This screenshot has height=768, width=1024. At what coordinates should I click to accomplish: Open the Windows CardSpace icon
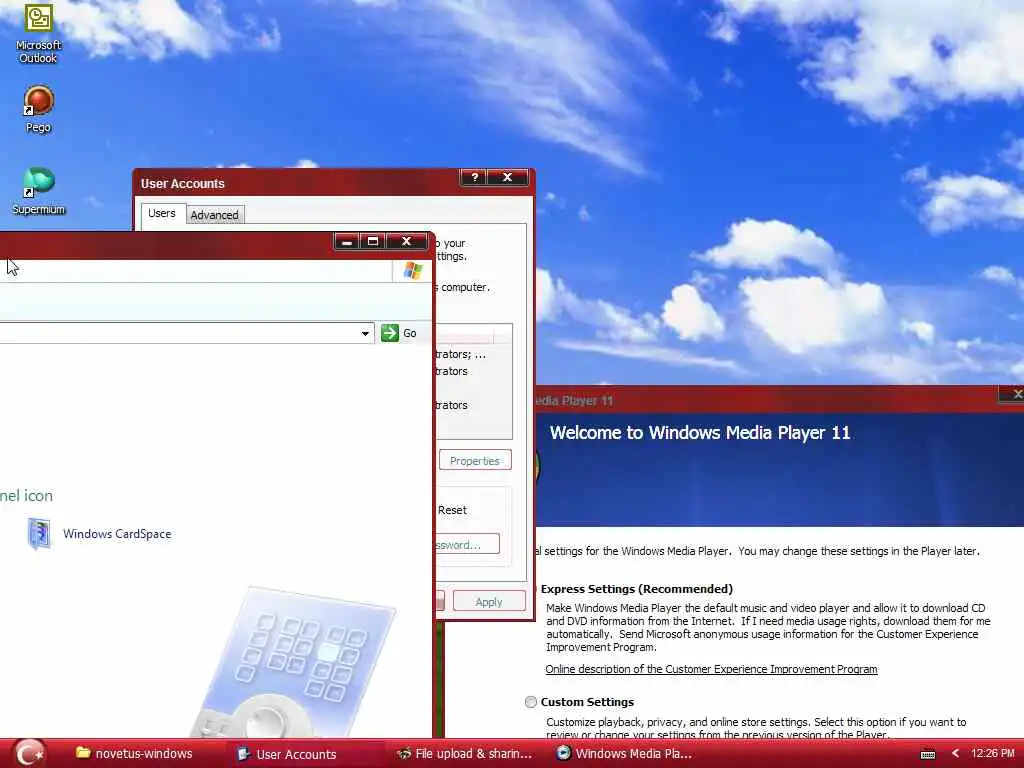tap(39, 534)
